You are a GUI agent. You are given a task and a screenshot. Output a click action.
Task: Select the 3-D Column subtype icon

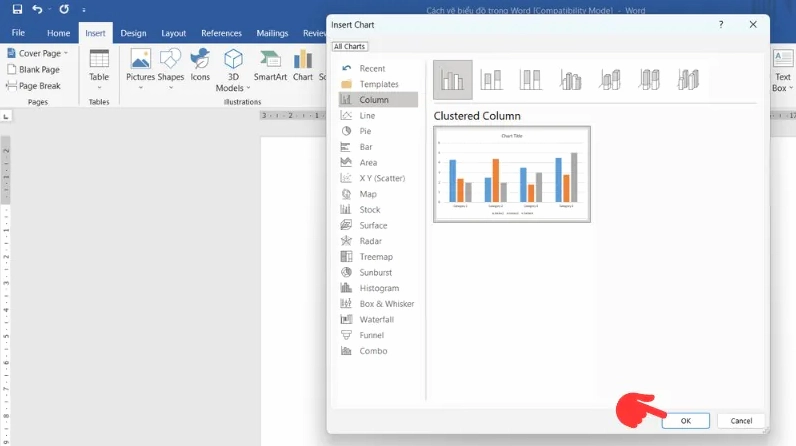point(688,80)
